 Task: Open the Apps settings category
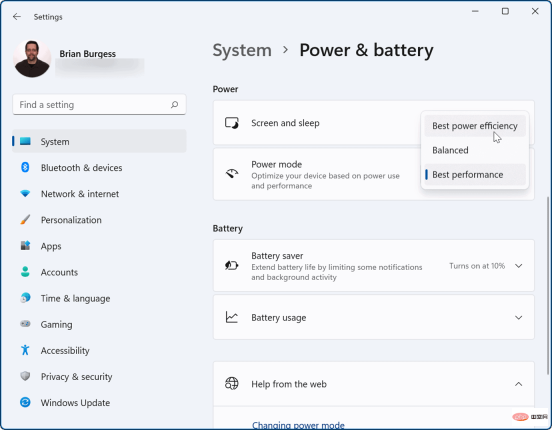[99, 246]
